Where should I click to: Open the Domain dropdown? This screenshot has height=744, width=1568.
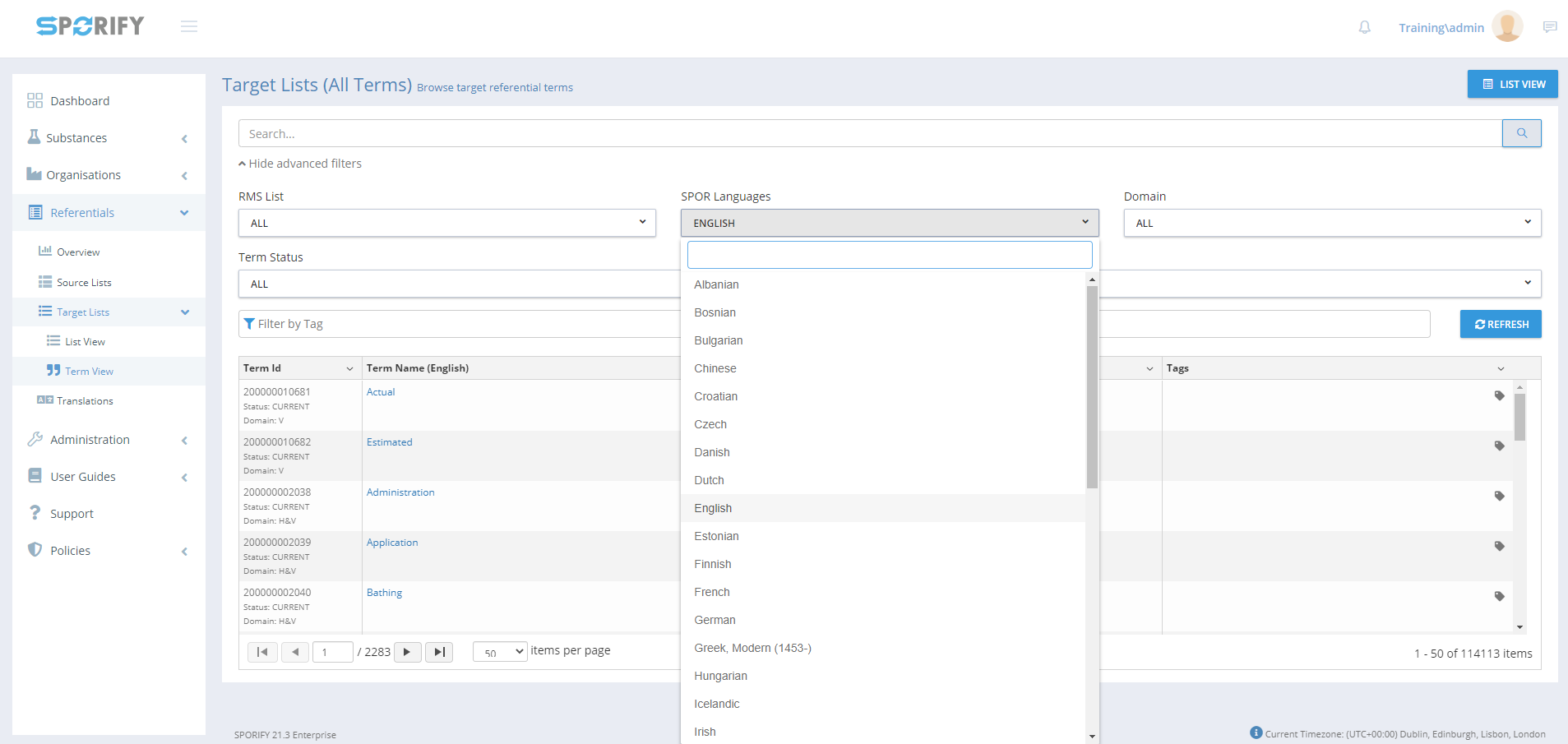pyautogui.click(x=1331, y=223)
